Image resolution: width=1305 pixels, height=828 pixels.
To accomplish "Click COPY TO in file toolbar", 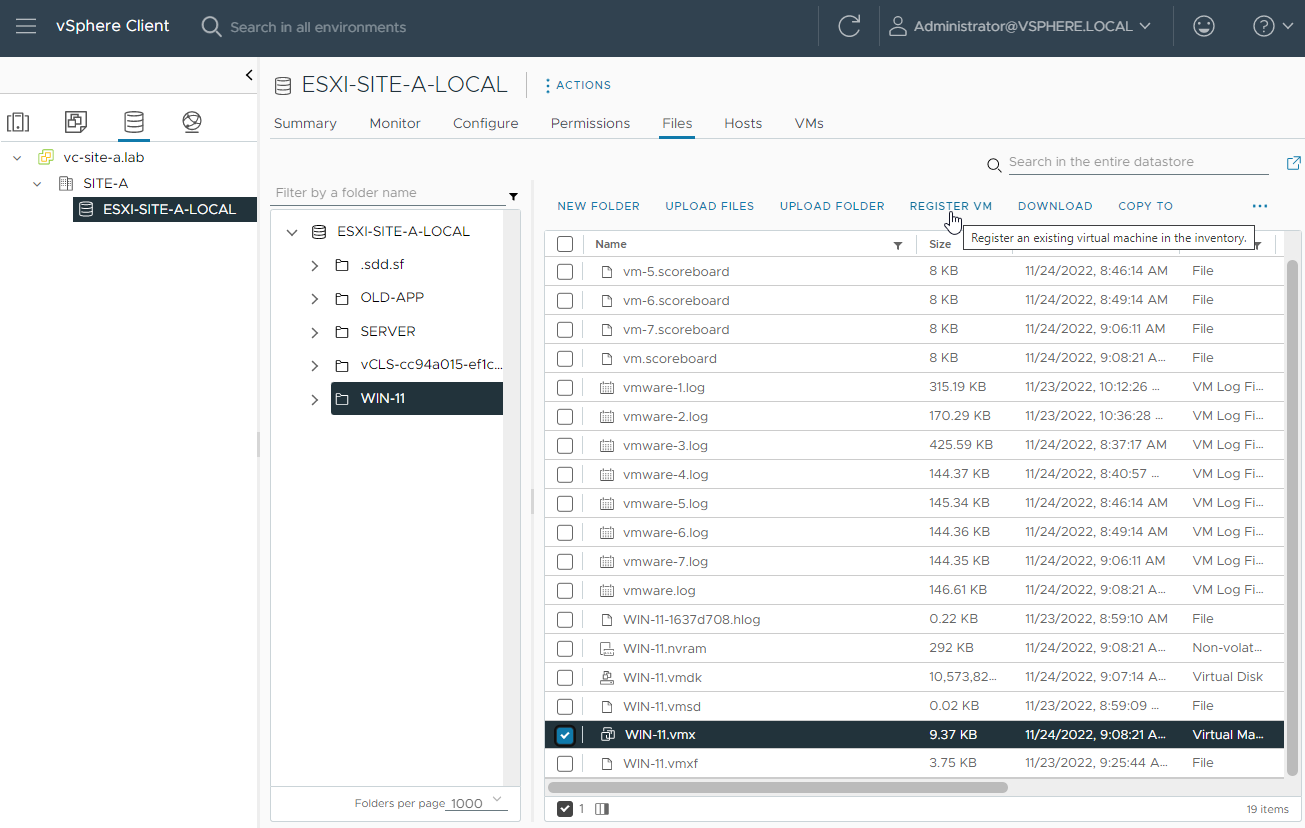I will click(1146, 206).
